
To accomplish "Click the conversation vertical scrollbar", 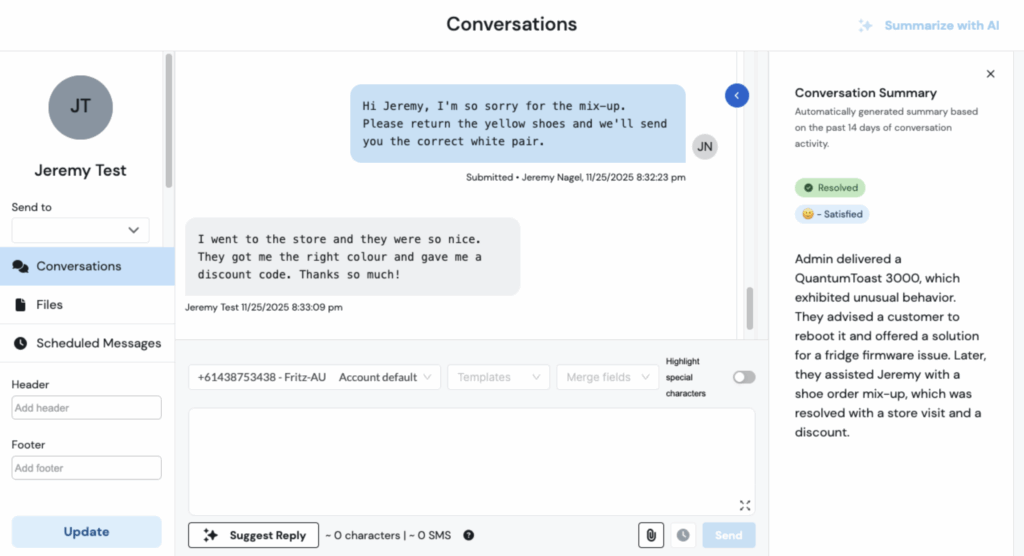I will [750, 310].
